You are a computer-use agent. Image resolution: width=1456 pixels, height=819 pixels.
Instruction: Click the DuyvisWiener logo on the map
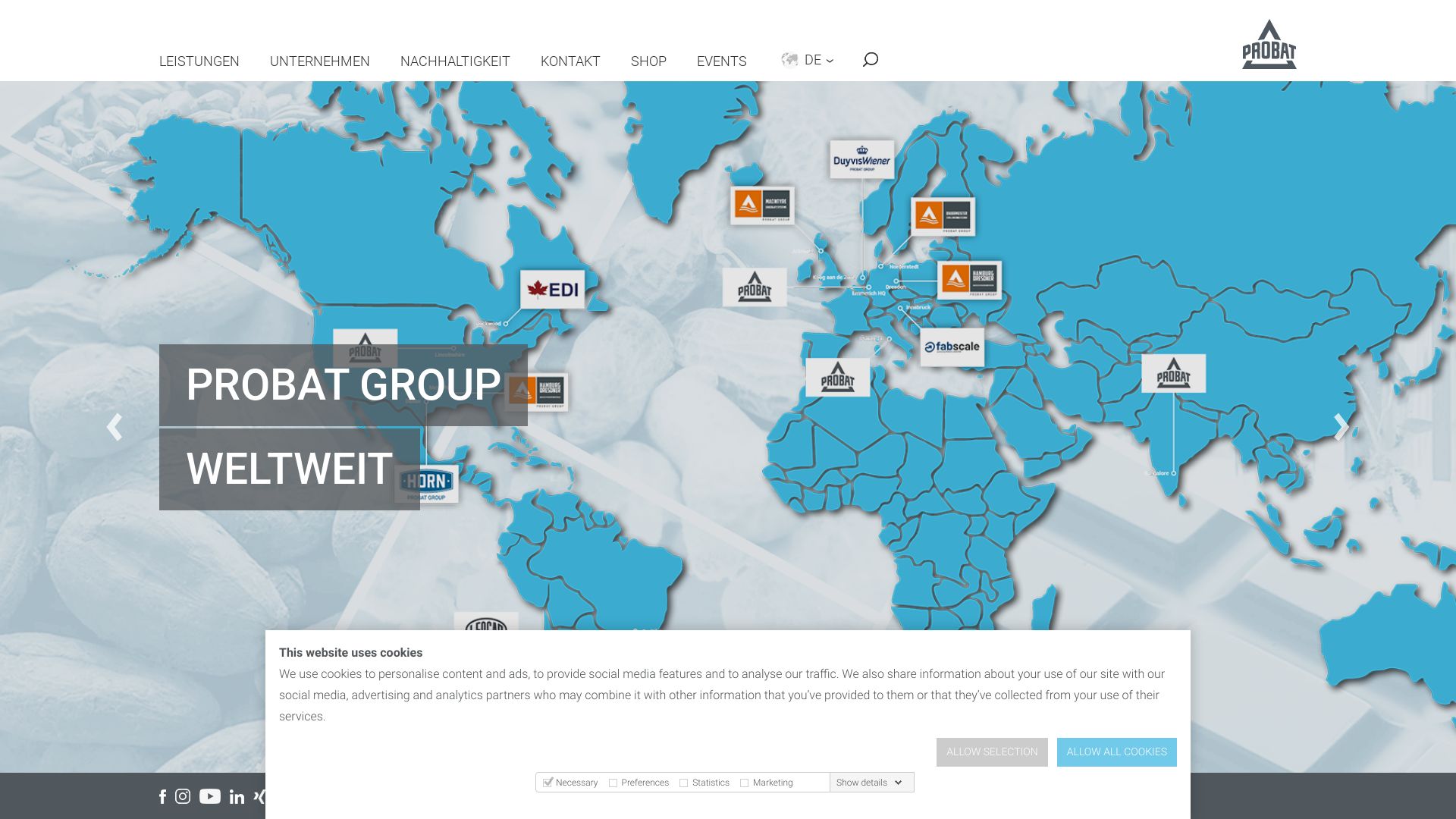tap(862, 159)
